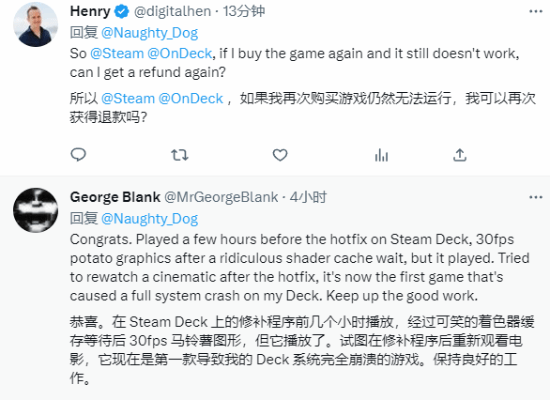Image resolution: width=550 pixels, height=400 pixels.
Task: Open more options on Henry's tweet
Action: coord(536,12)
